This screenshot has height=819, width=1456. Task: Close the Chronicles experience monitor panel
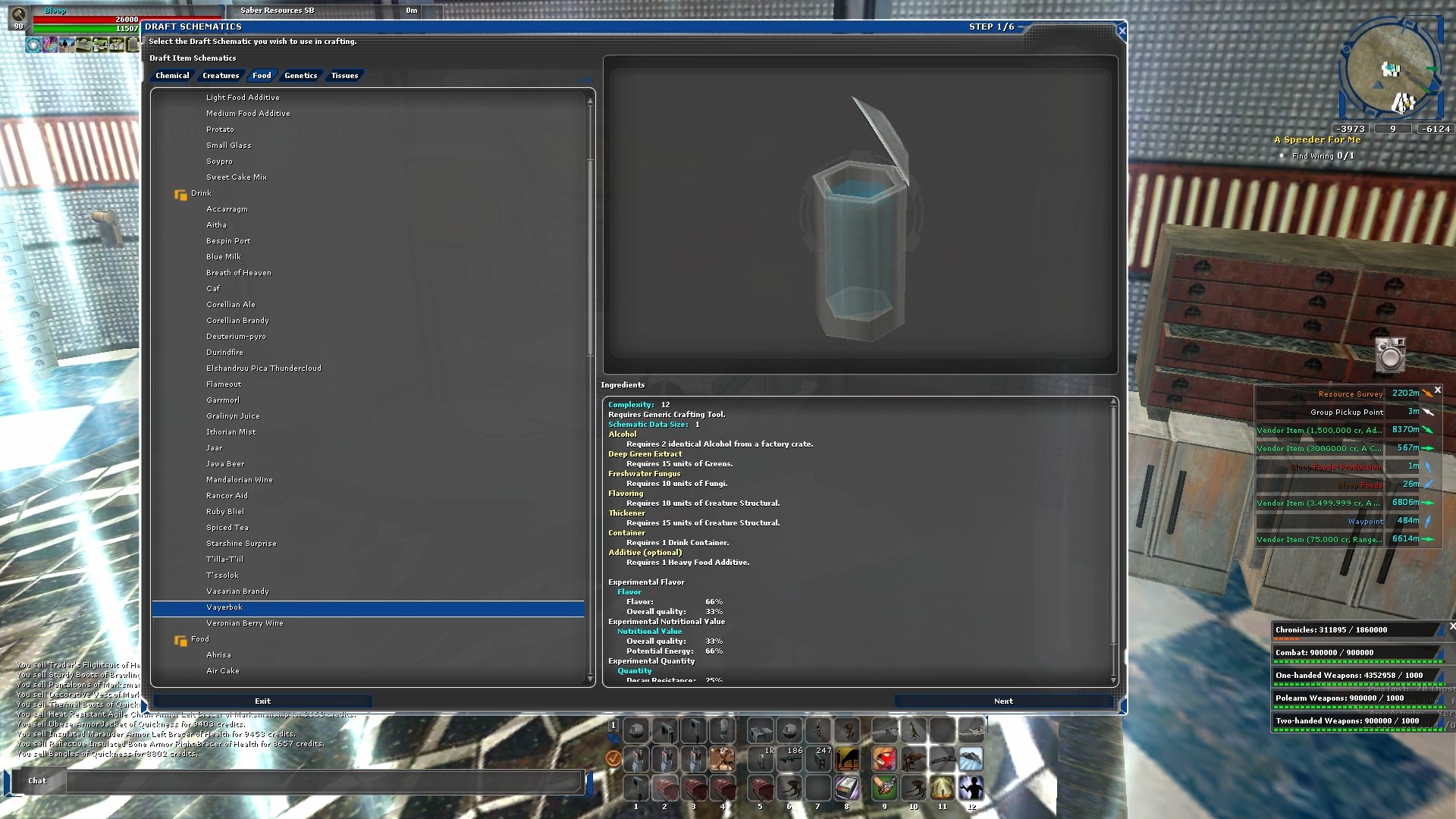coord(1451,626)
